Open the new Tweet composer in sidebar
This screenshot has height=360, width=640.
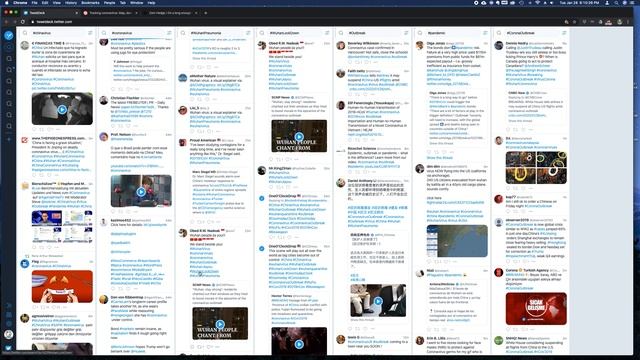9,36
